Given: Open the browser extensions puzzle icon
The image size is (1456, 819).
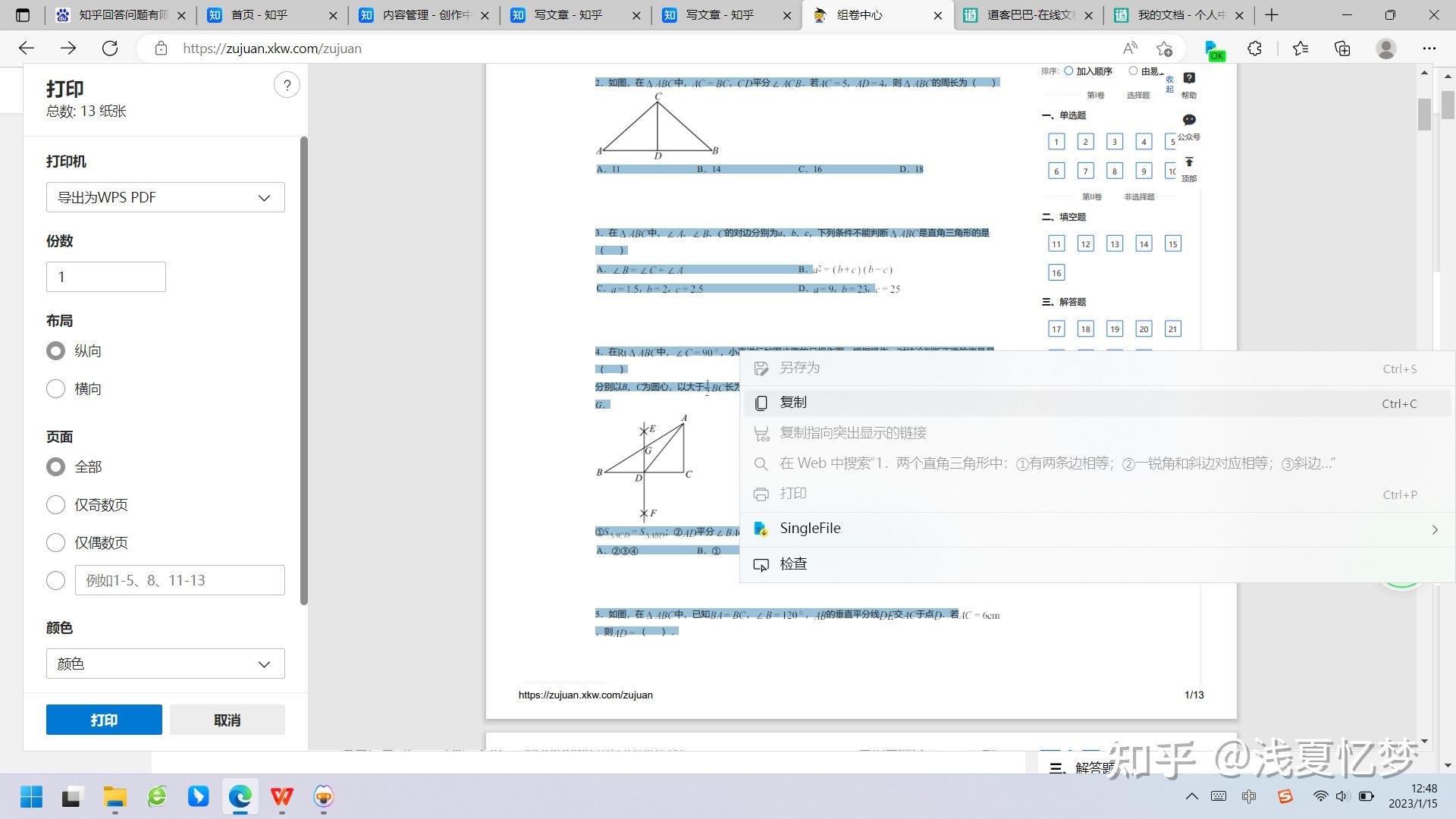Looking at the screenshot, I should 1254,49.
